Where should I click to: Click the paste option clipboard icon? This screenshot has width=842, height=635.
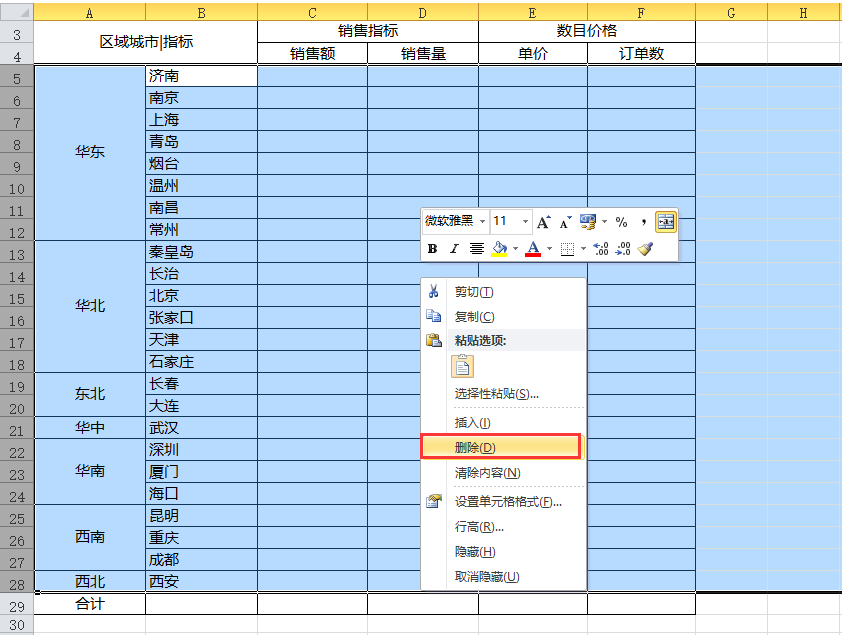click(462, 367)
